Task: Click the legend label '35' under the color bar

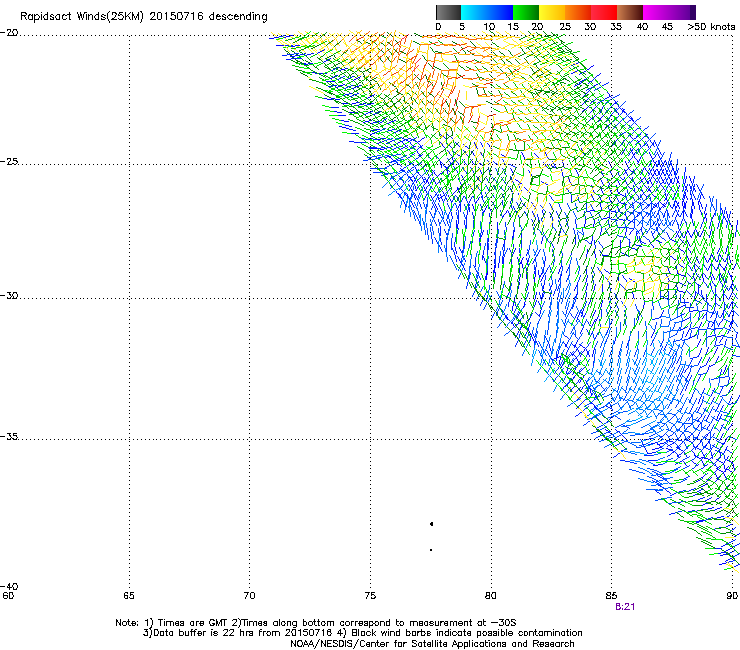Action: [x=616, y=27]
